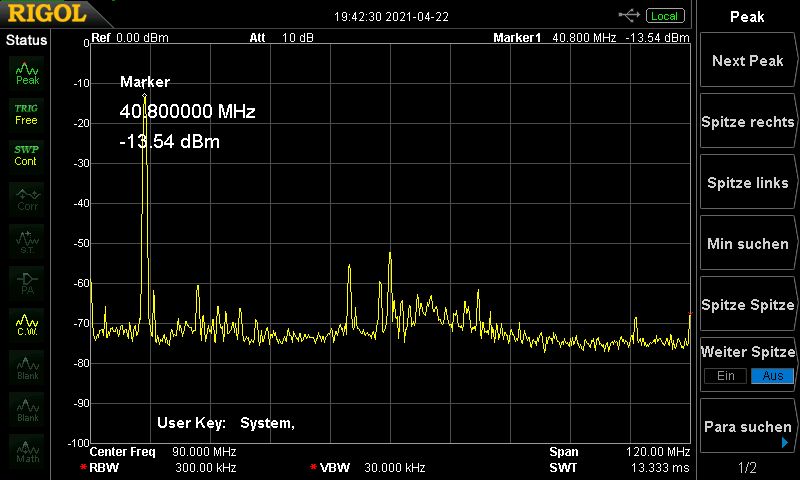Click the Ref 0.00 dBm readout

pyautogui.click(x=130, y=38)
